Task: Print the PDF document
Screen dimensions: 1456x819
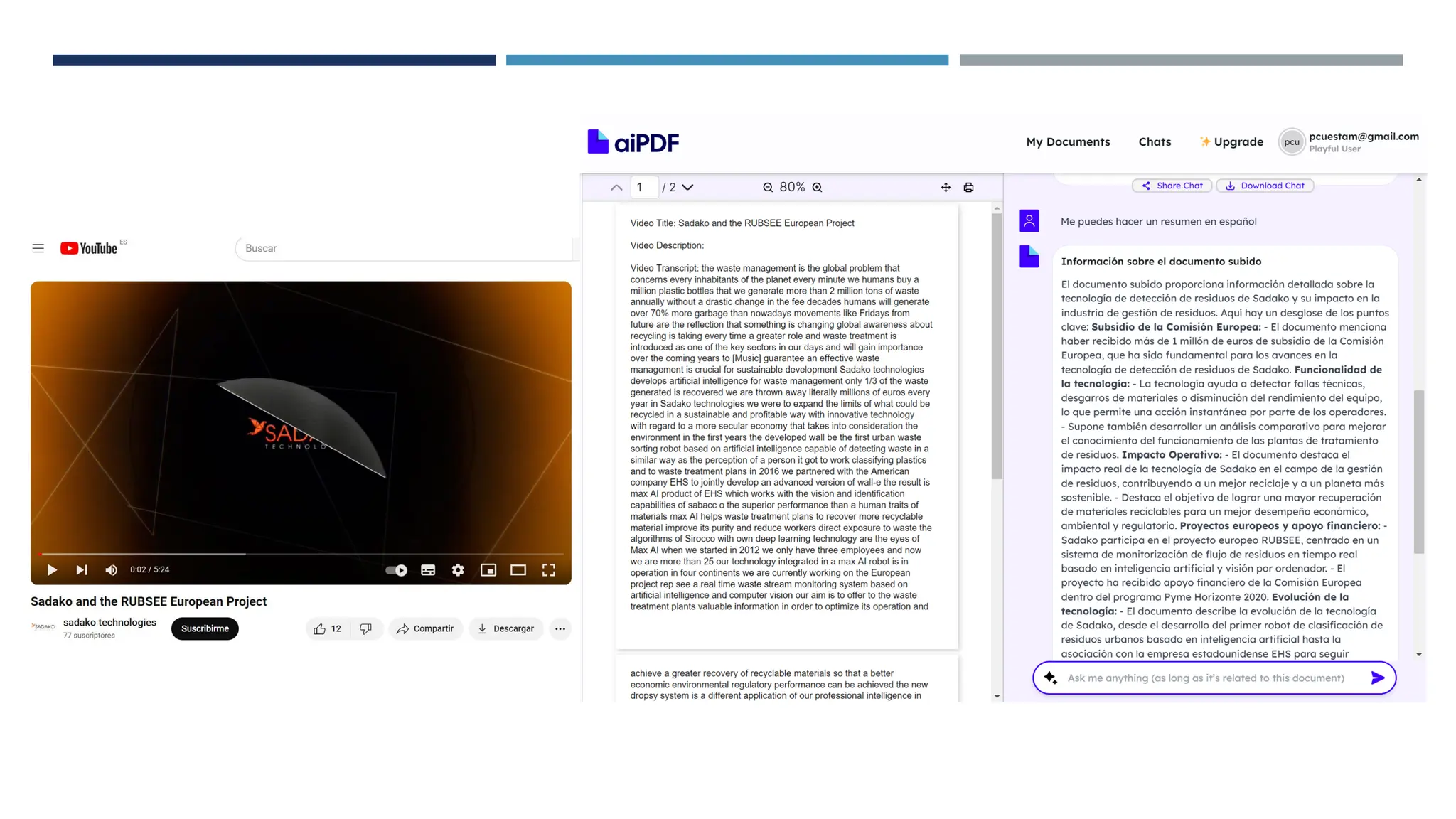Action: pos(968,188)
